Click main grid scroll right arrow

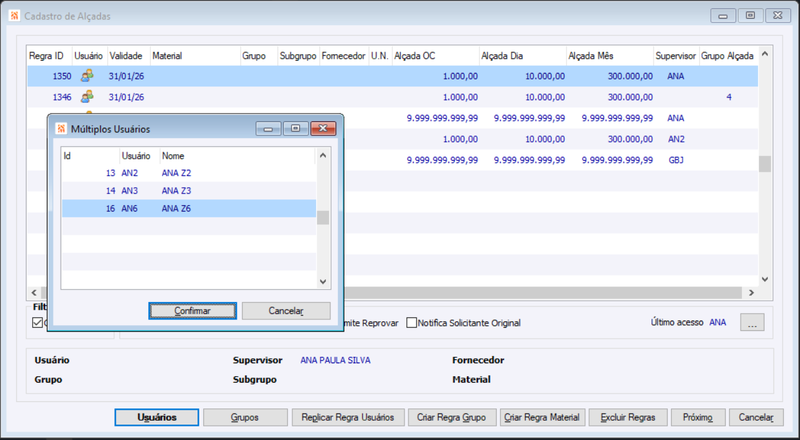(751, 292)
